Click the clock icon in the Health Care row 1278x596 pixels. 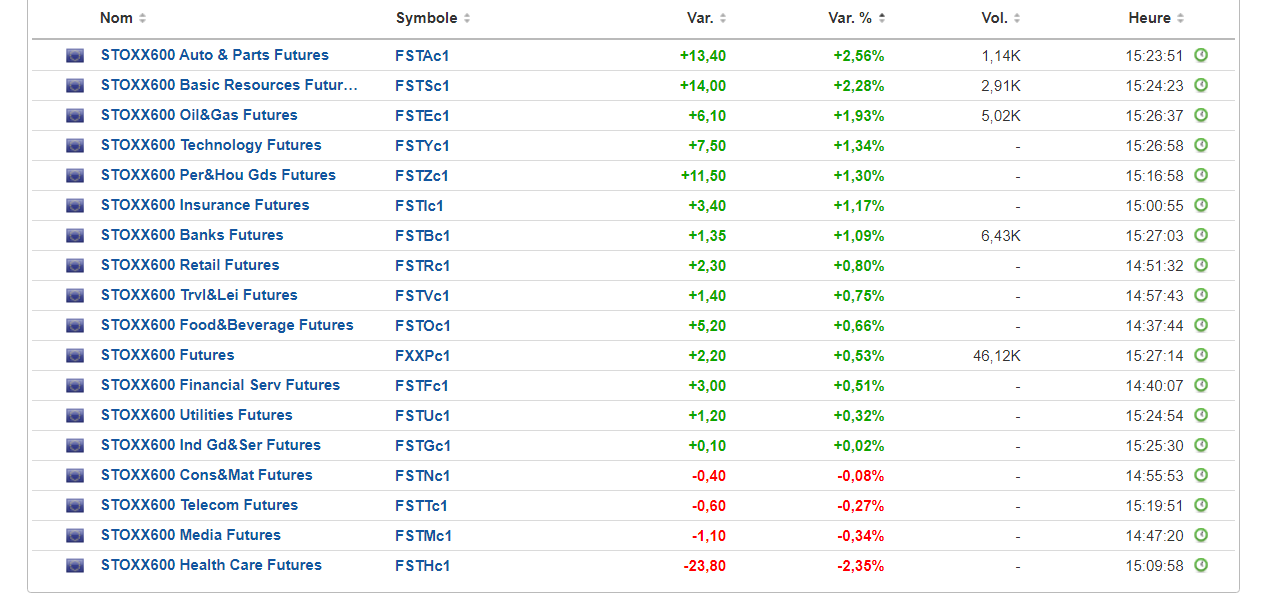point(1201,565)
